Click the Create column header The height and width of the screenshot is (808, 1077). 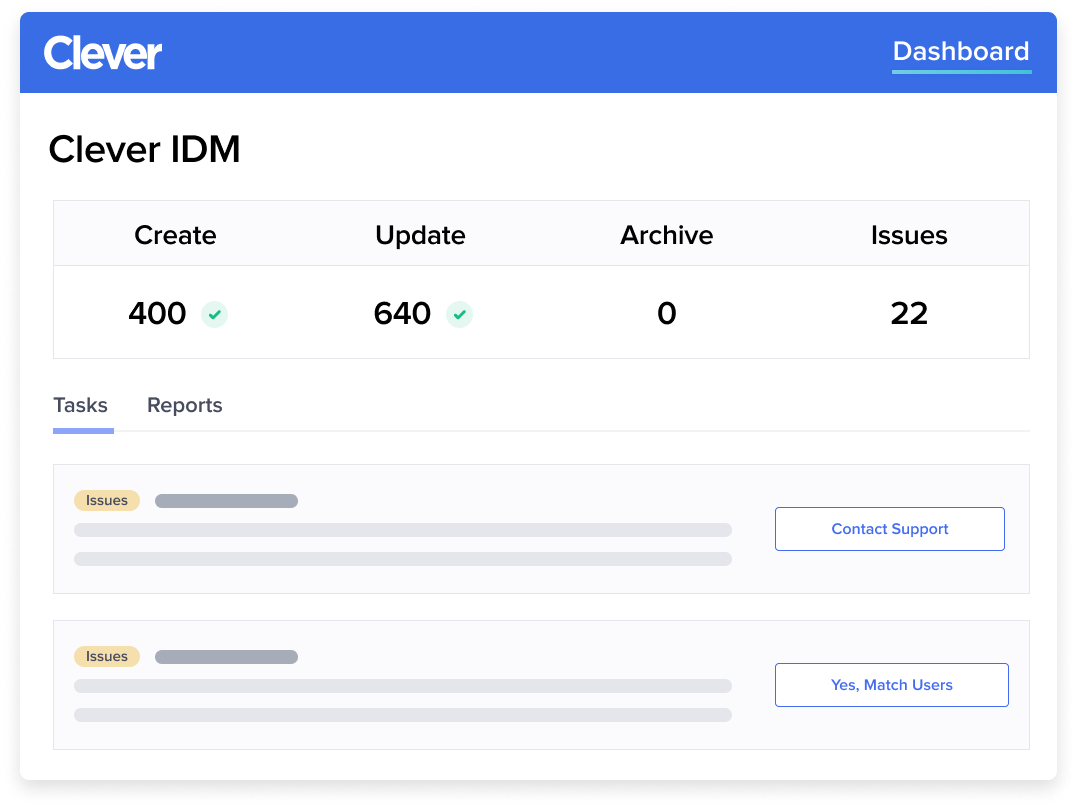(x=175, y=235)
